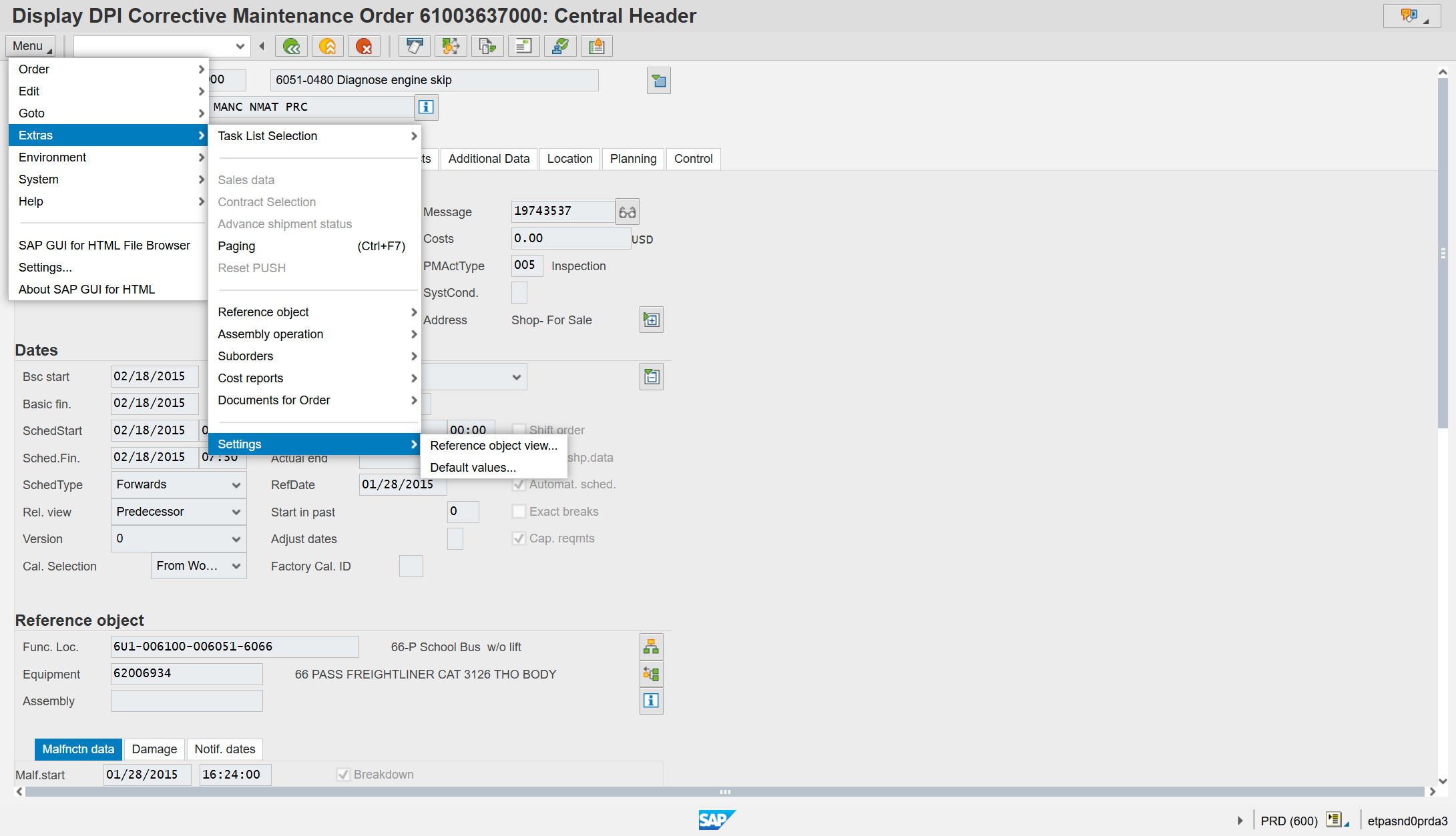1456x836 pixels.
Task: Click the info icon in the Assembly row
Action: point(652,701)
